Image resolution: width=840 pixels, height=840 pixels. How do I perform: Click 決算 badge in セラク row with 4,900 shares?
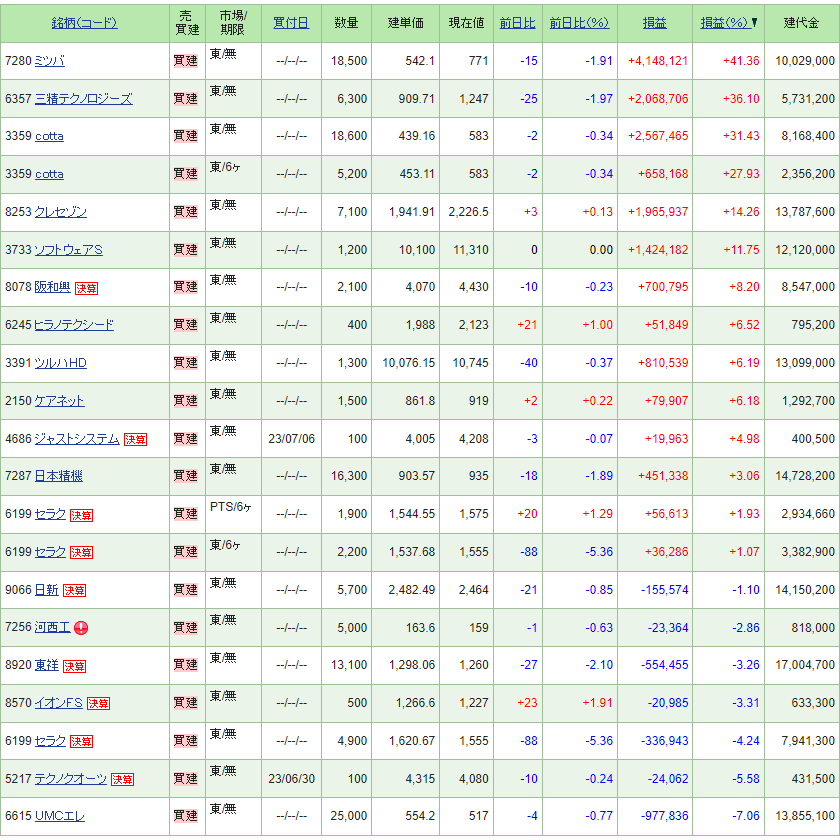tap(81, 741)
